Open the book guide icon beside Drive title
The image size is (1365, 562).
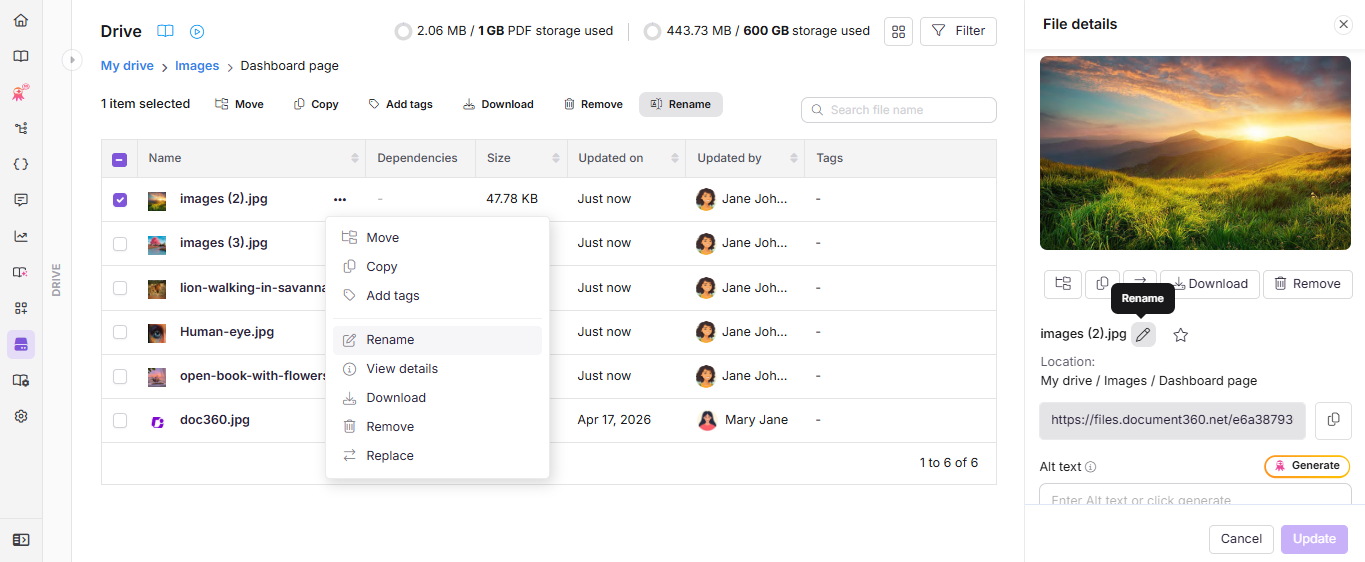tap(165, 31)
